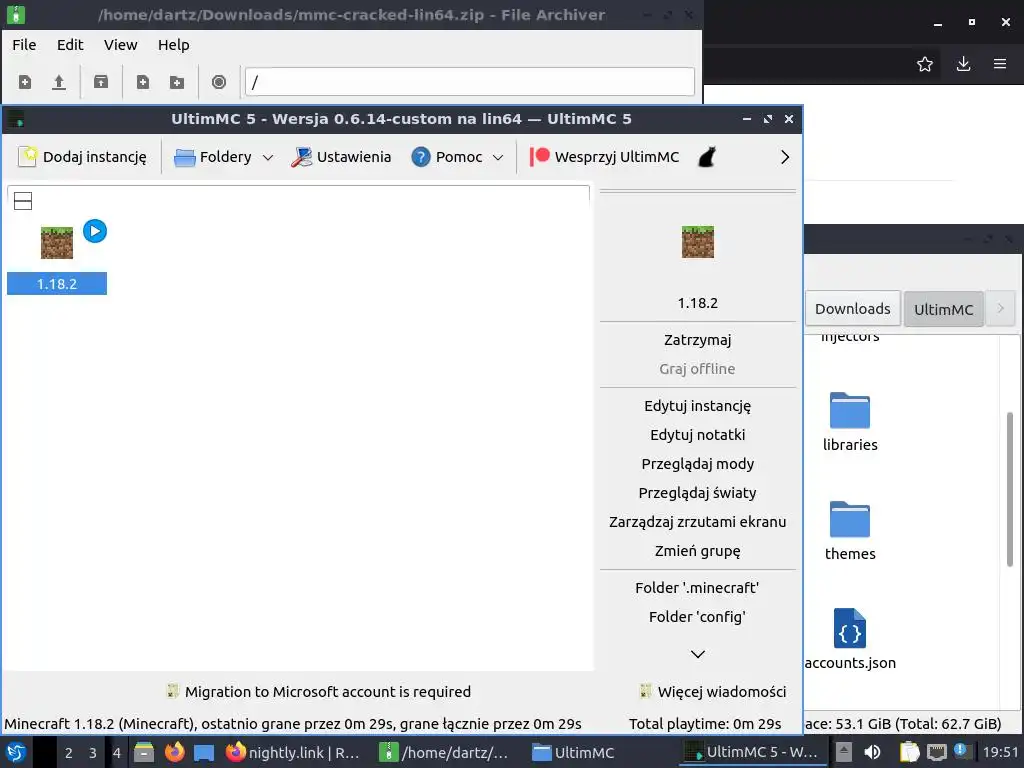Collapse the instance group with minus box
The height and width of the screenshot is (768, 1024).
point(23,201)
